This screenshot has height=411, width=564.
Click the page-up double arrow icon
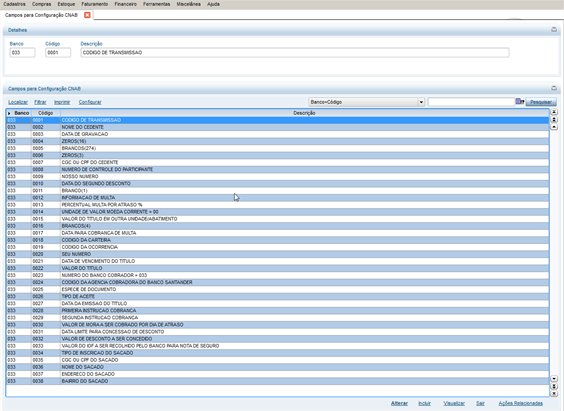click(x=554, y=119)
